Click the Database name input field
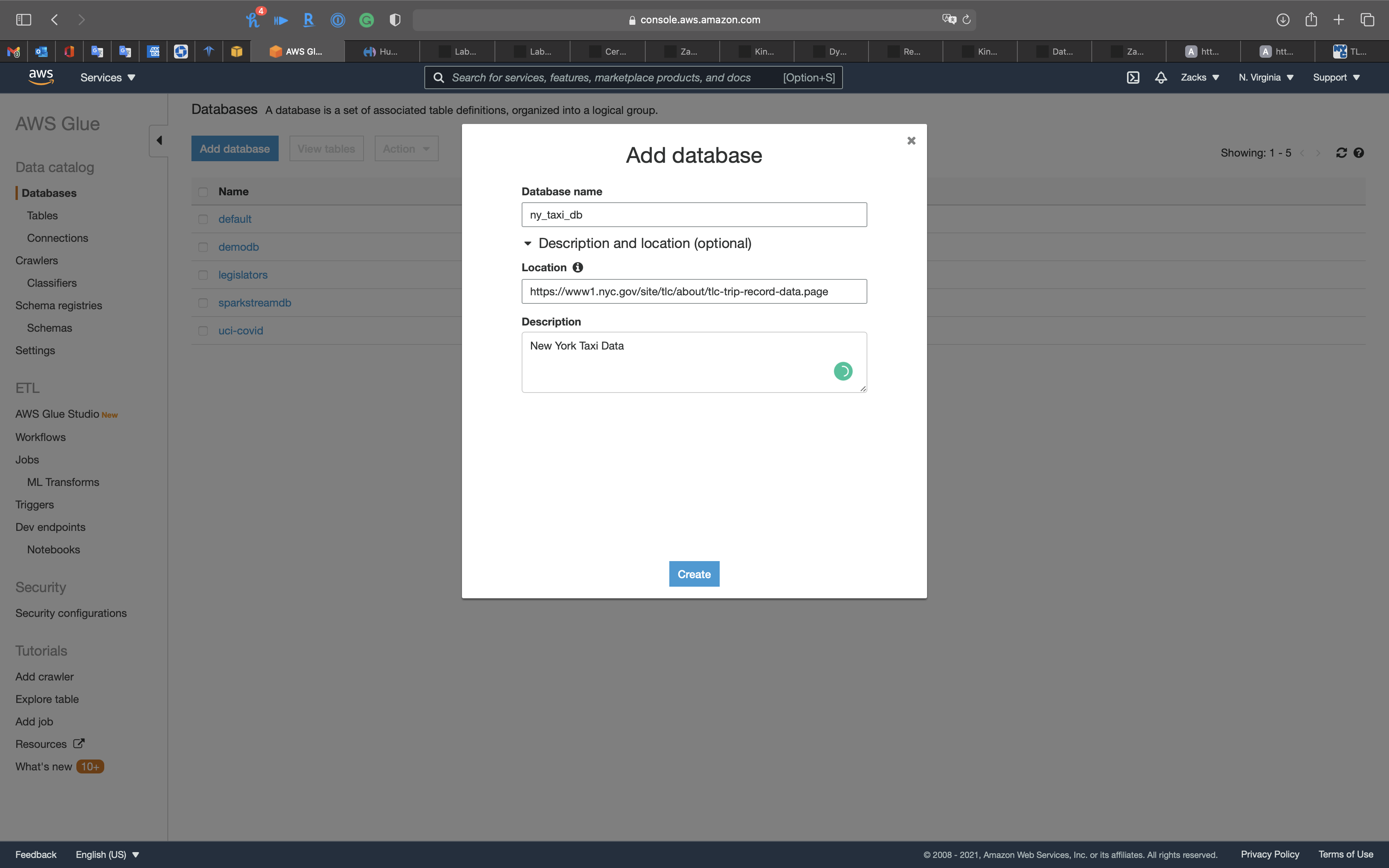This screenshot has width=1389, height=868. (x=693, y=215)
